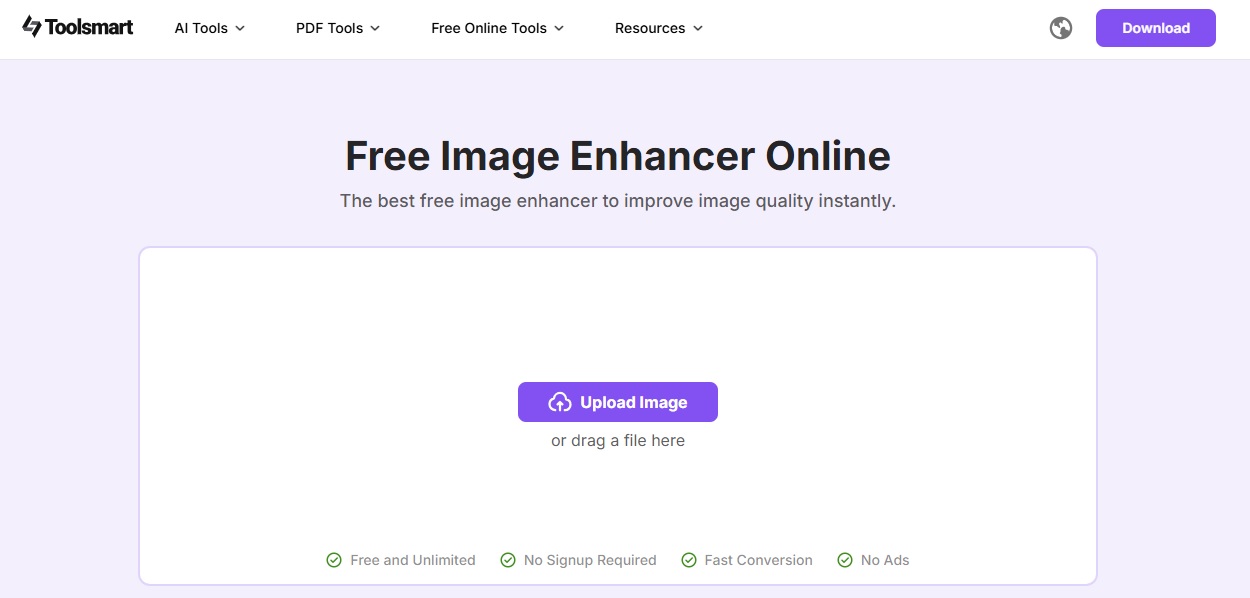Click the Toolsmart logo

pos(77,27)
